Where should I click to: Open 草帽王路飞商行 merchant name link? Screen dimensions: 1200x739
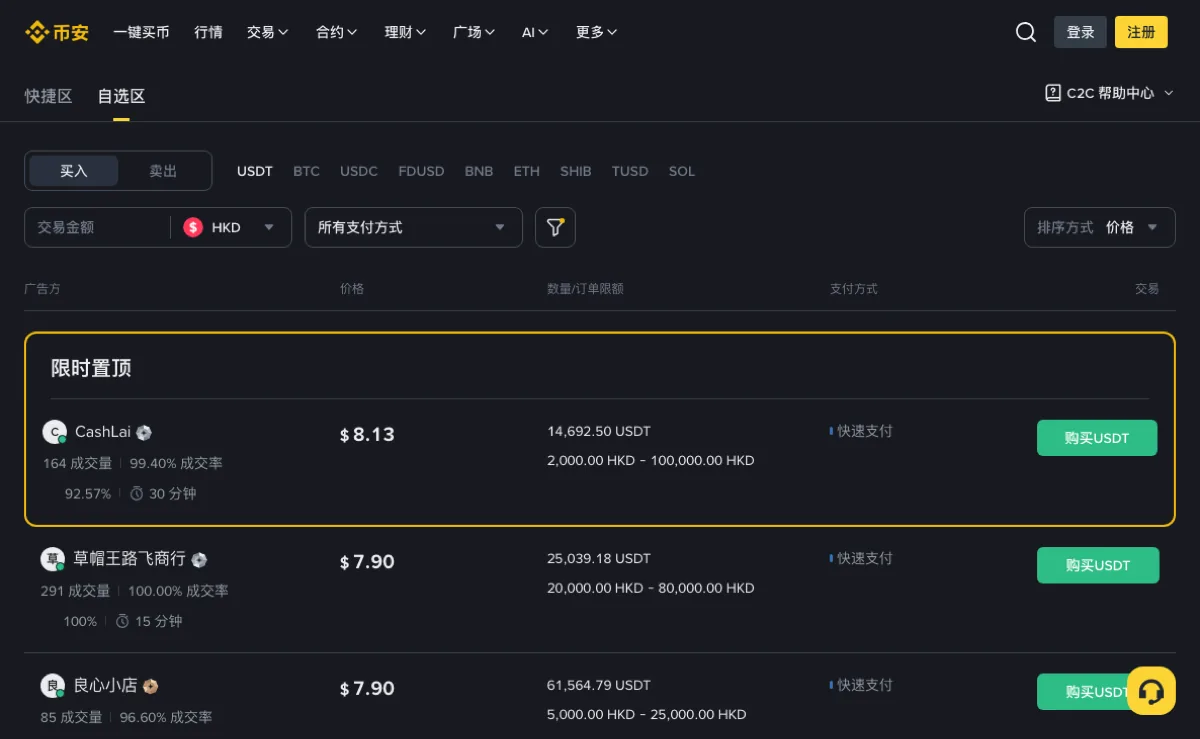coord(129,559)
